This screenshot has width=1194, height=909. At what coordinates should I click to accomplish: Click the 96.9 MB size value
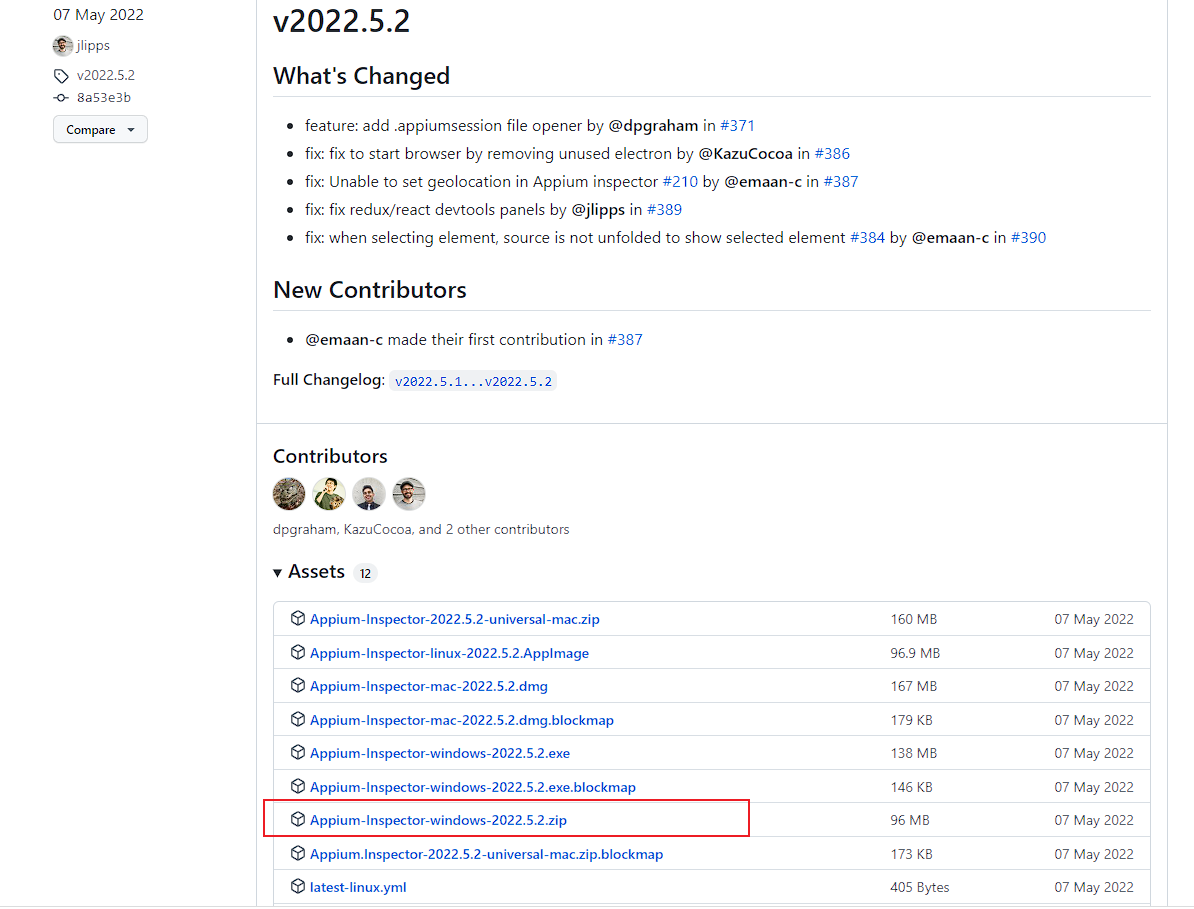915,653
